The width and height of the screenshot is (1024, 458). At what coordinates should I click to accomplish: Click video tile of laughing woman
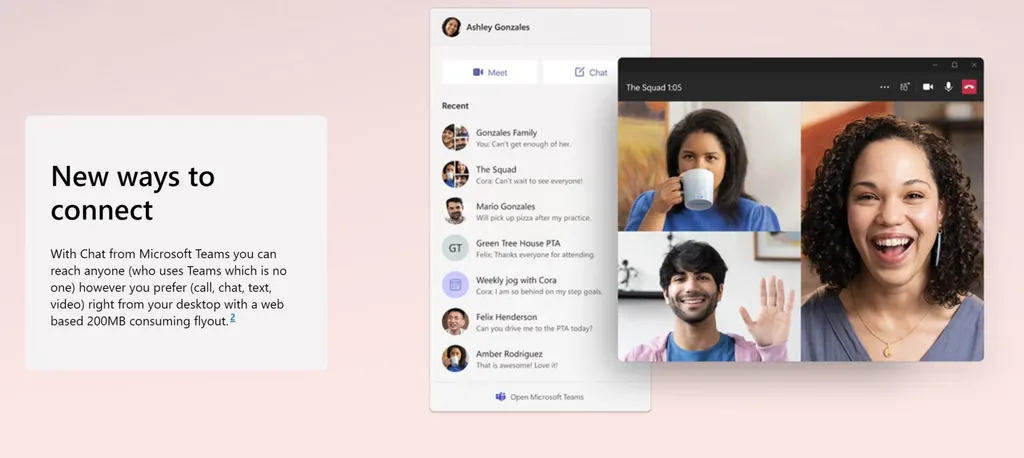click(892, 231)
